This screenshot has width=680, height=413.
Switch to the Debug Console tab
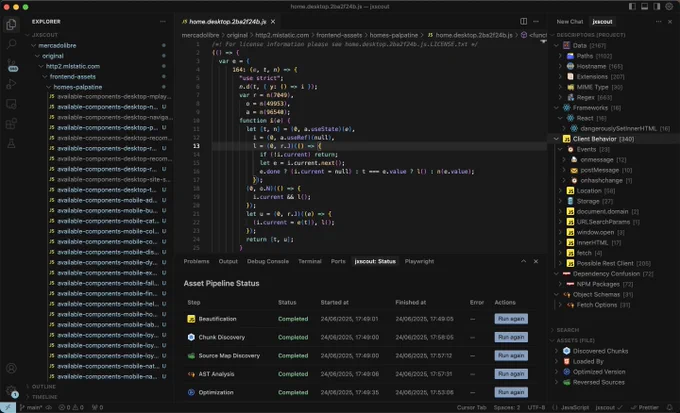[268, 261]
